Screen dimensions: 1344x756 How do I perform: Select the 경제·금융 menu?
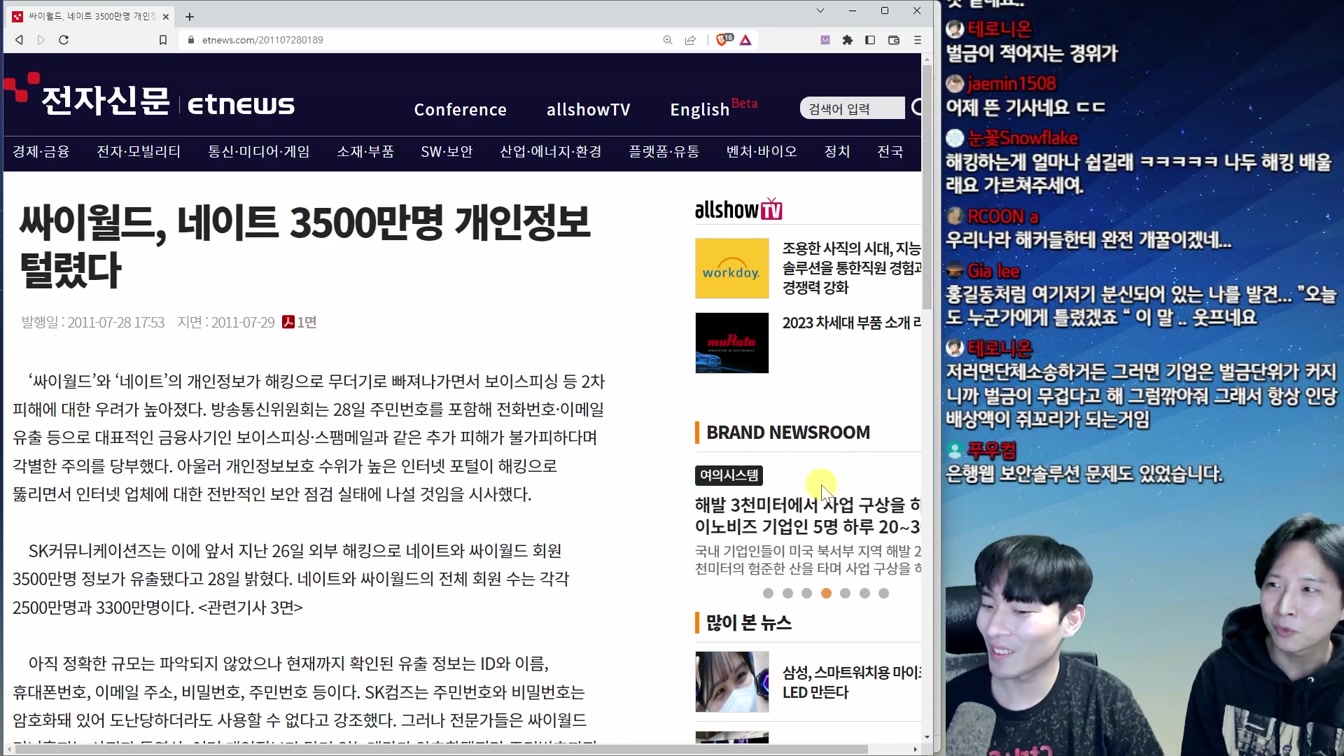pyautogui.click(x=41, y=152)
